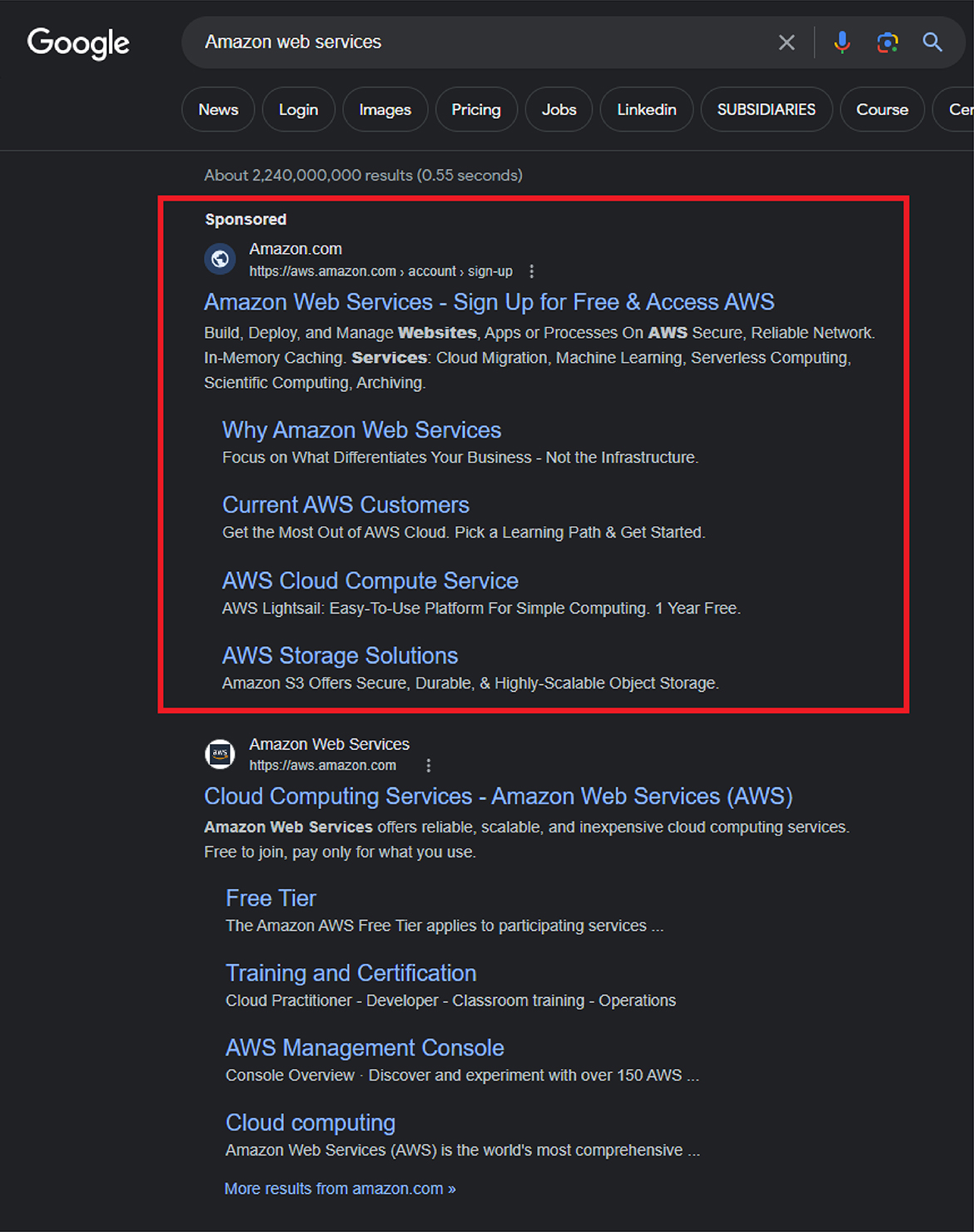Open Amazon Web Services - Sign Up for Free link
This screenshot has height=1232, width=974.
[x=489, y=301]
